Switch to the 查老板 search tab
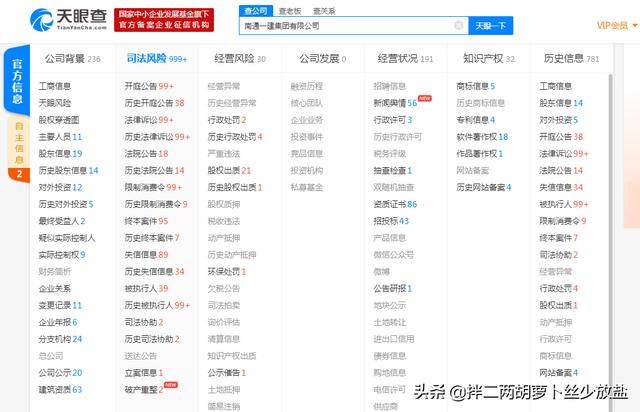The image size is (640, 412). (289, 11)
